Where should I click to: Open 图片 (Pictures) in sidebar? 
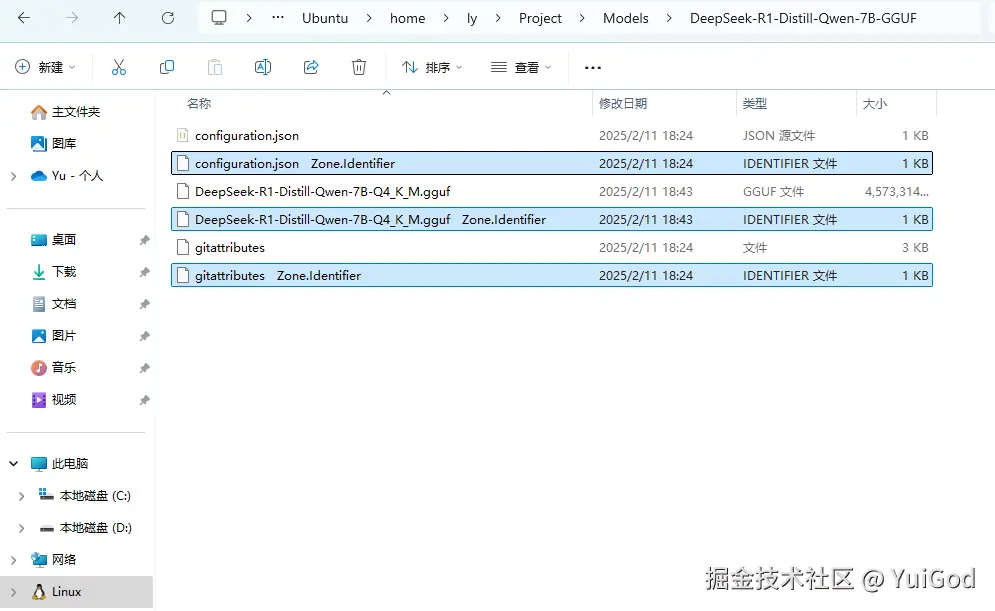click(x=53, y=335)
